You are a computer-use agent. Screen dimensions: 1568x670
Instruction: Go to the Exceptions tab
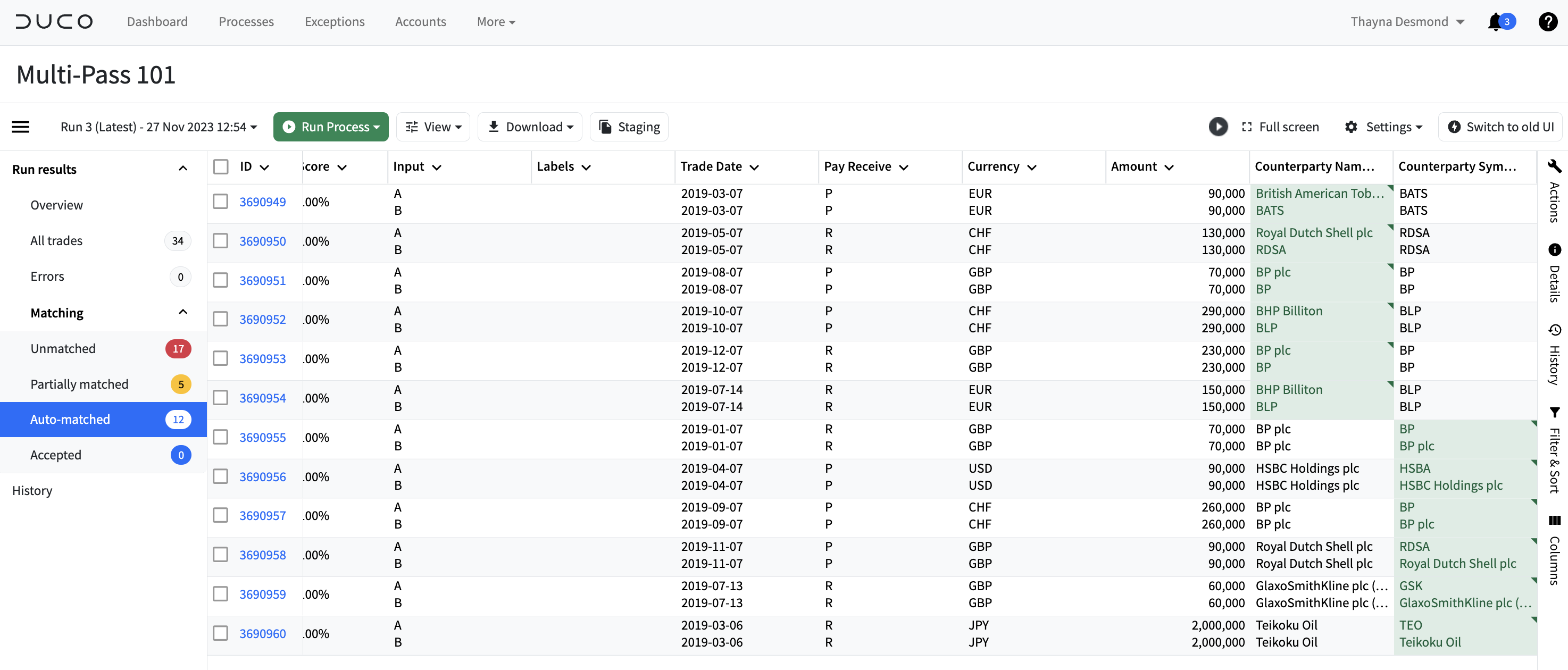tap(334, 22)
